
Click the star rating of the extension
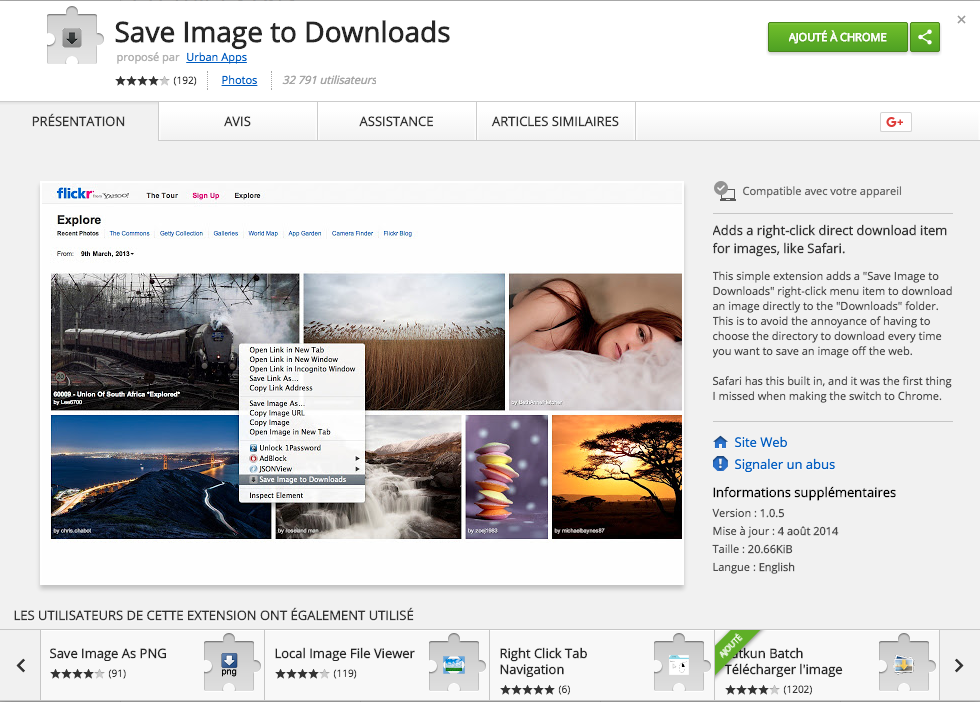click(142, 81)
